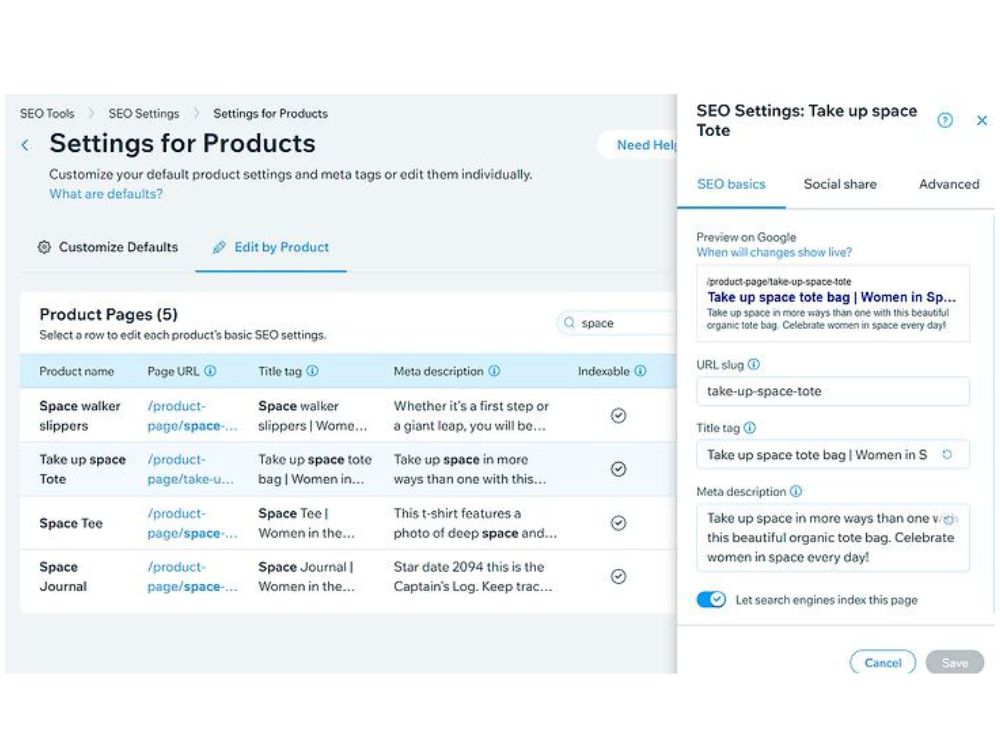Click the indexable checkmark for Take up space Tote
The image size is (1000, 750).
(x=618, y=469)
